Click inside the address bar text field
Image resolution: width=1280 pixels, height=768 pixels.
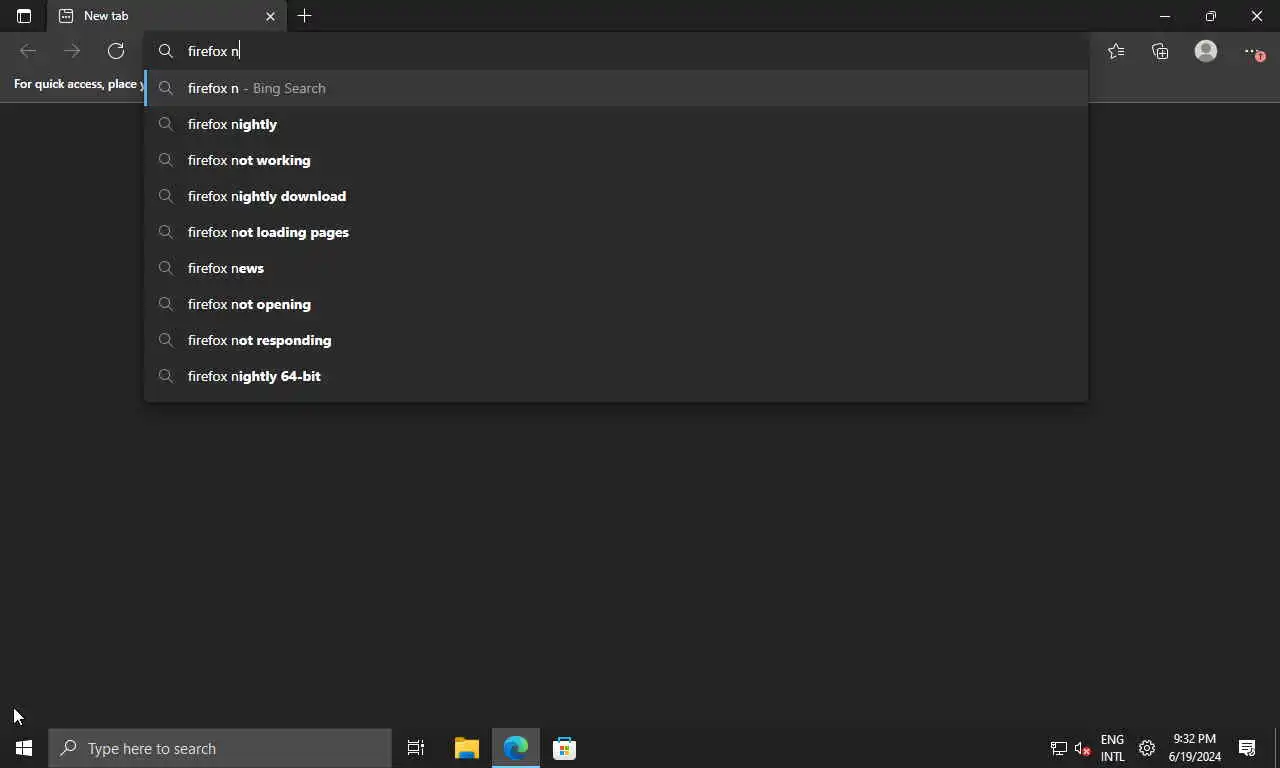point(616,51)
